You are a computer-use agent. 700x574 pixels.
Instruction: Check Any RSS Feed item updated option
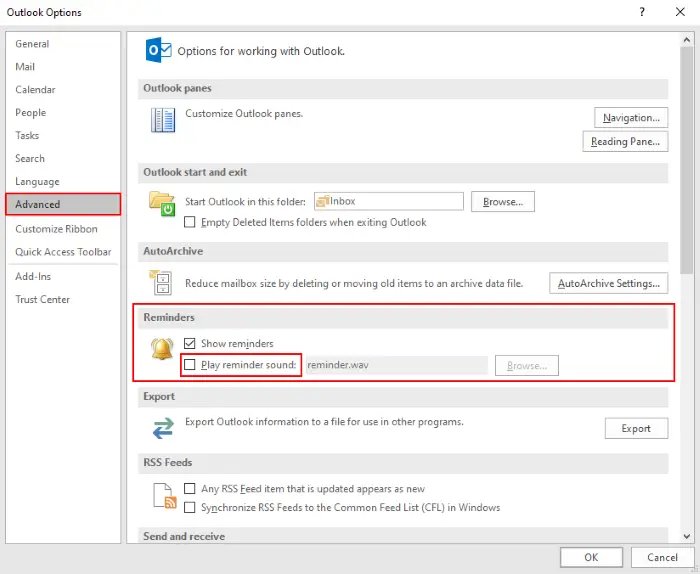(x=190, y=488)
